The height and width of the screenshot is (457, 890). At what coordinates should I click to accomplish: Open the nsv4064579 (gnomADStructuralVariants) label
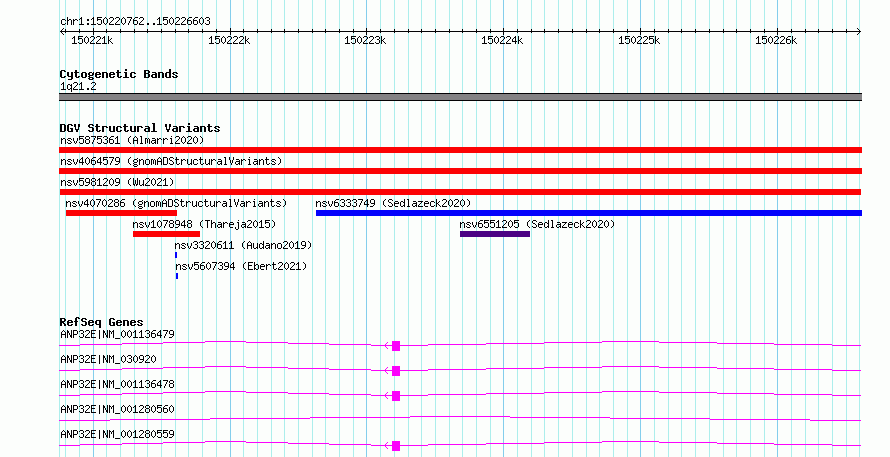[171, 161]
